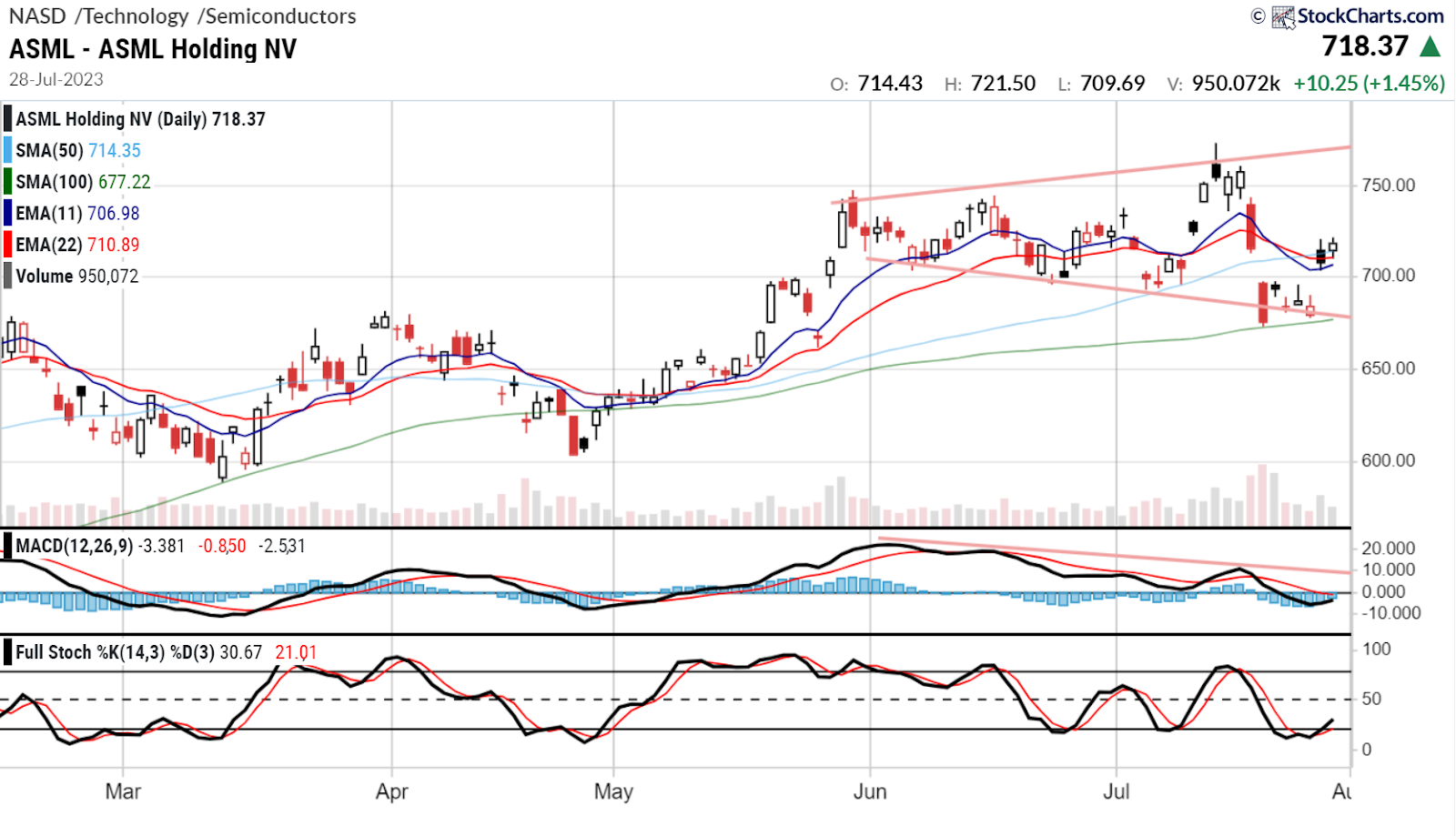
Task: Click the open price "714.43"
Action: (x=890, y=84)
